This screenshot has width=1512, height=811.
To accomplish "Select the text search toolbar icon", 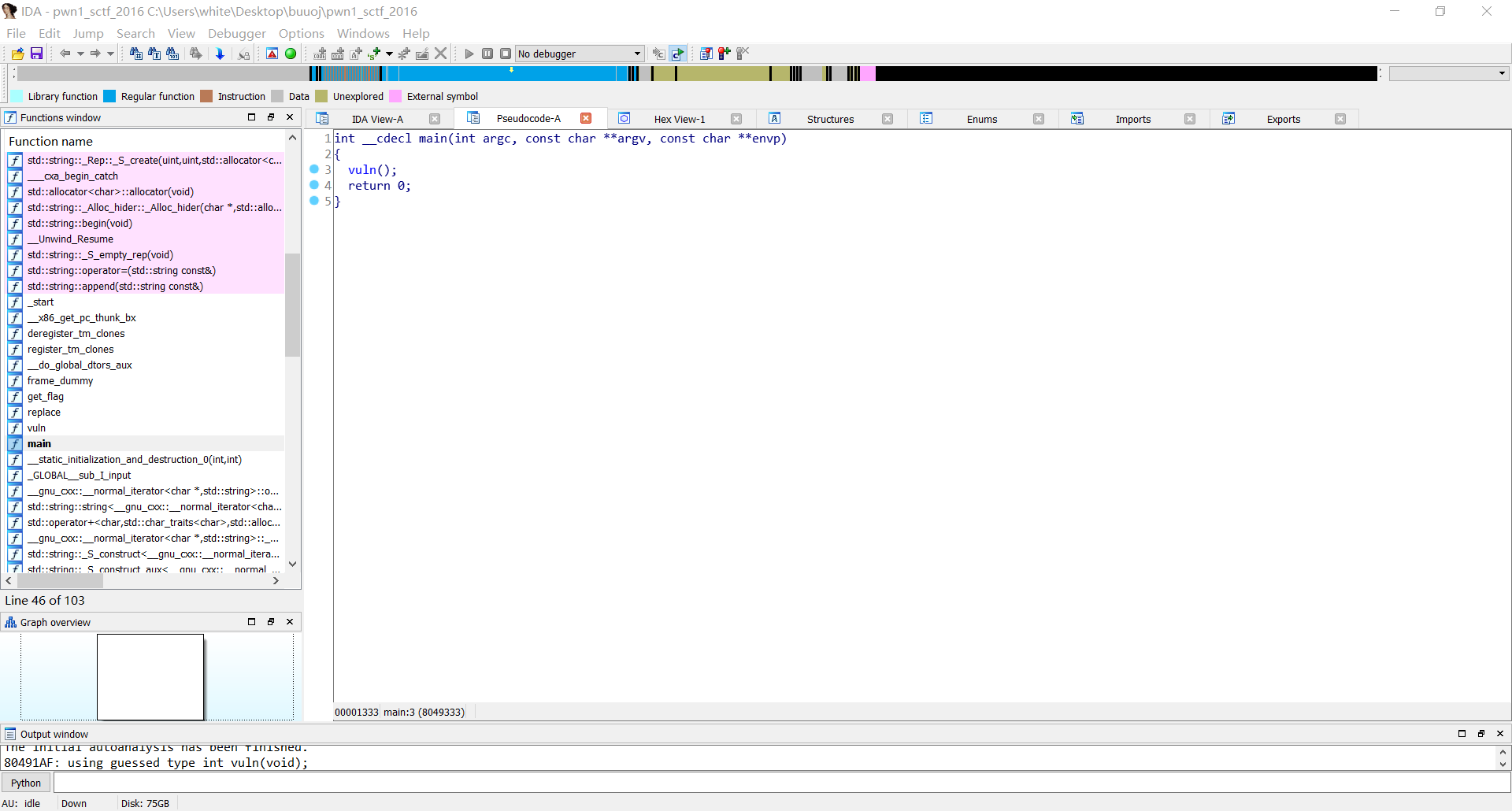I will pos(154,54).
